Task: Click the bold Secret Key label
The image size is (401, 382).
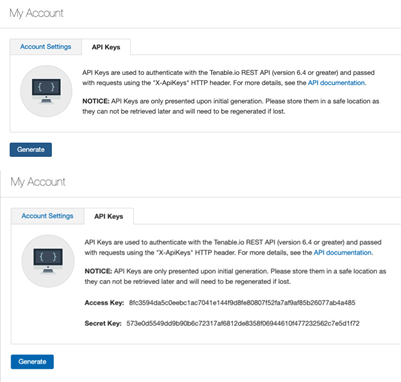Action: [x=103, y=323]
